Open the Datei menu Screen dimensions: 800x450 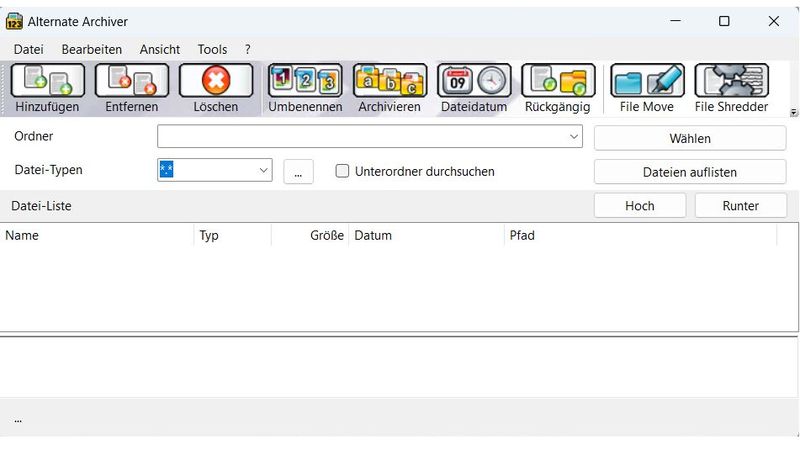tap(29, 49)
